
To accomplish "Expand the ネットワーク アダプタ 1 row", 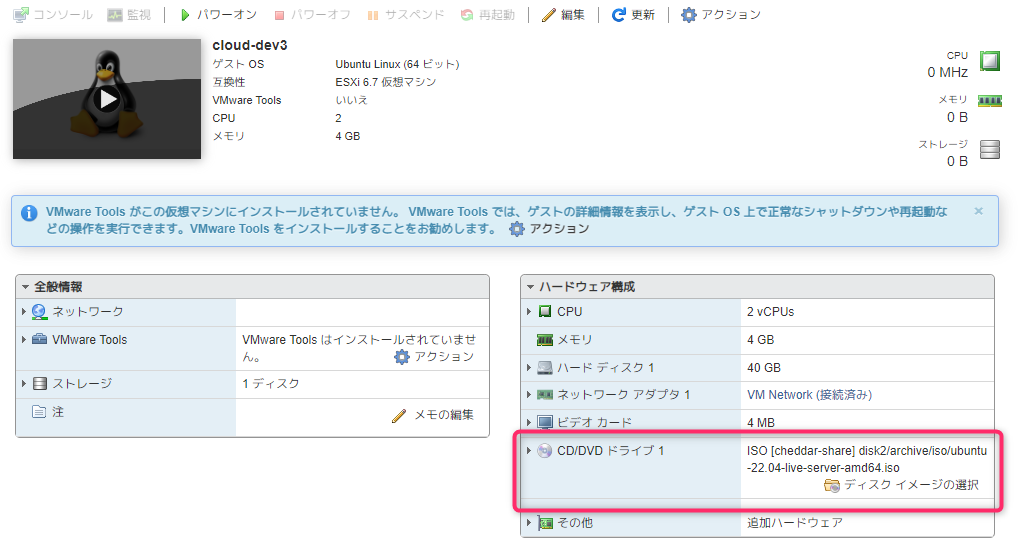I will [529, 395].
